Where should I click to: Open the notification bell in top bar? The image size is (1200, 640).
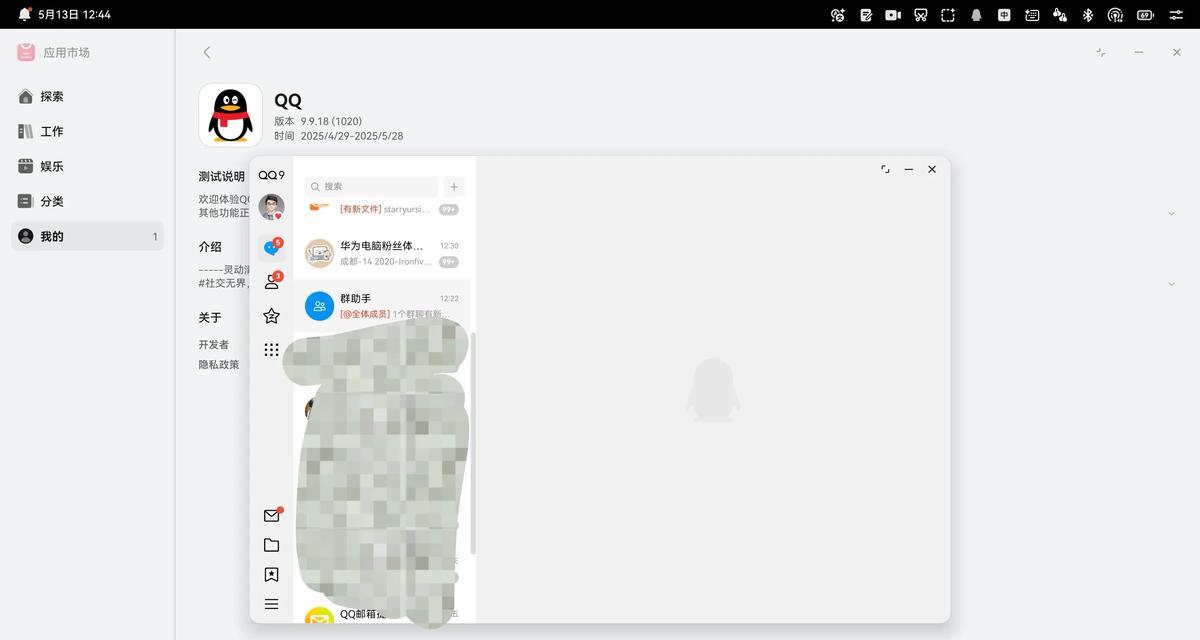[25, 14]
